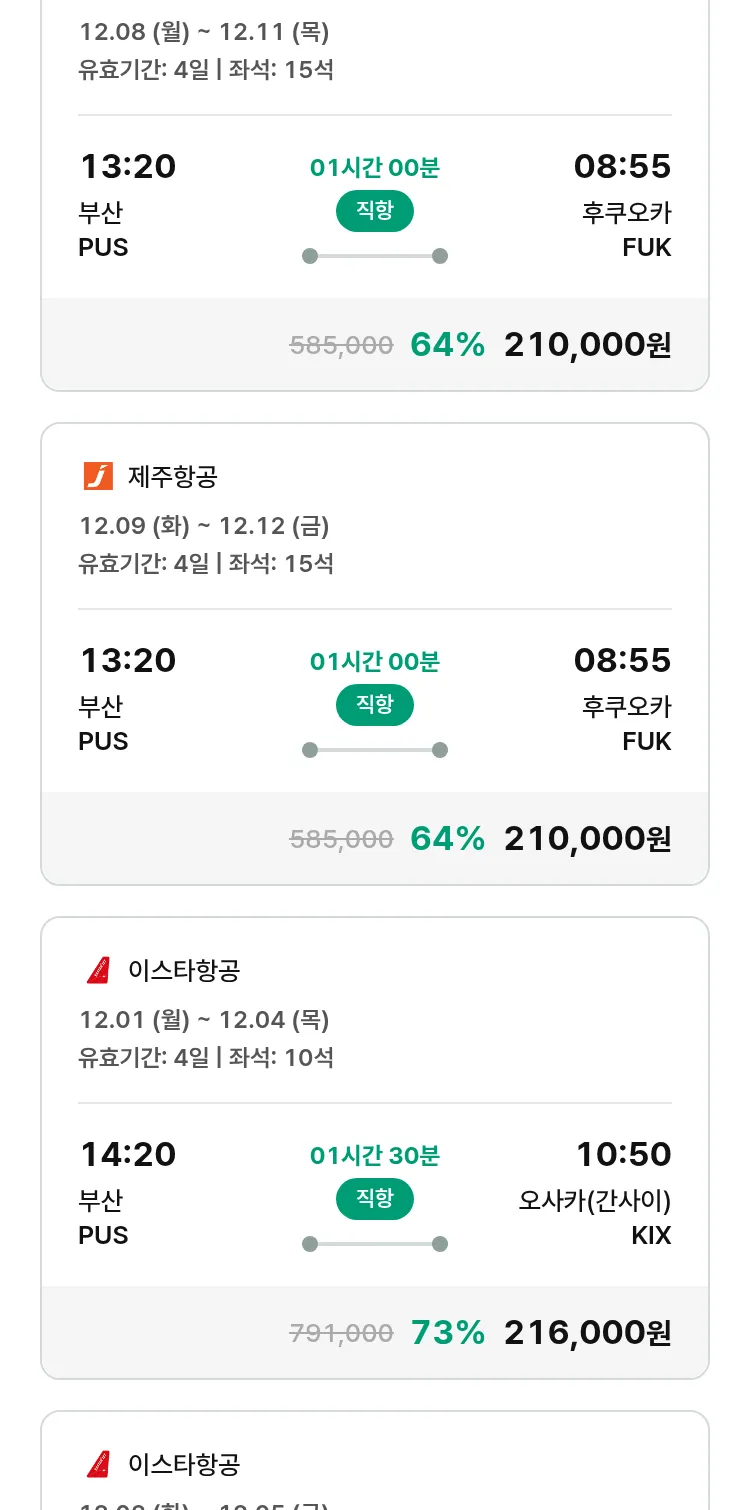Image resolution: width=750 pixels, height=1510 pixels.
Task: Tap 직항 badge on the Osaka flight
Action: (x=374, y=1199)
